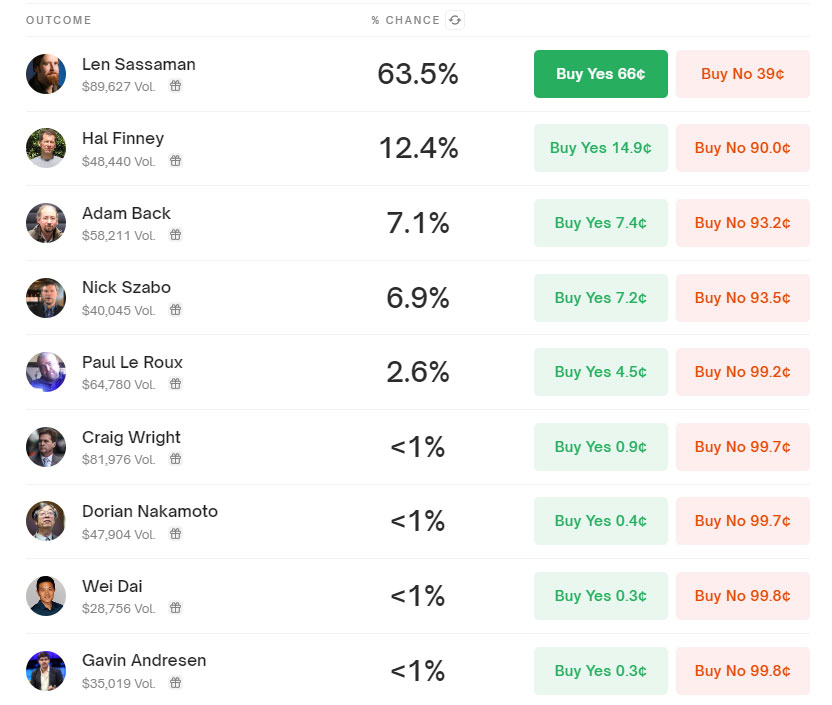Open the rewards gift icon for Adam Back
Viewport: 832px width, 705px height.
(x=176, y=234)
